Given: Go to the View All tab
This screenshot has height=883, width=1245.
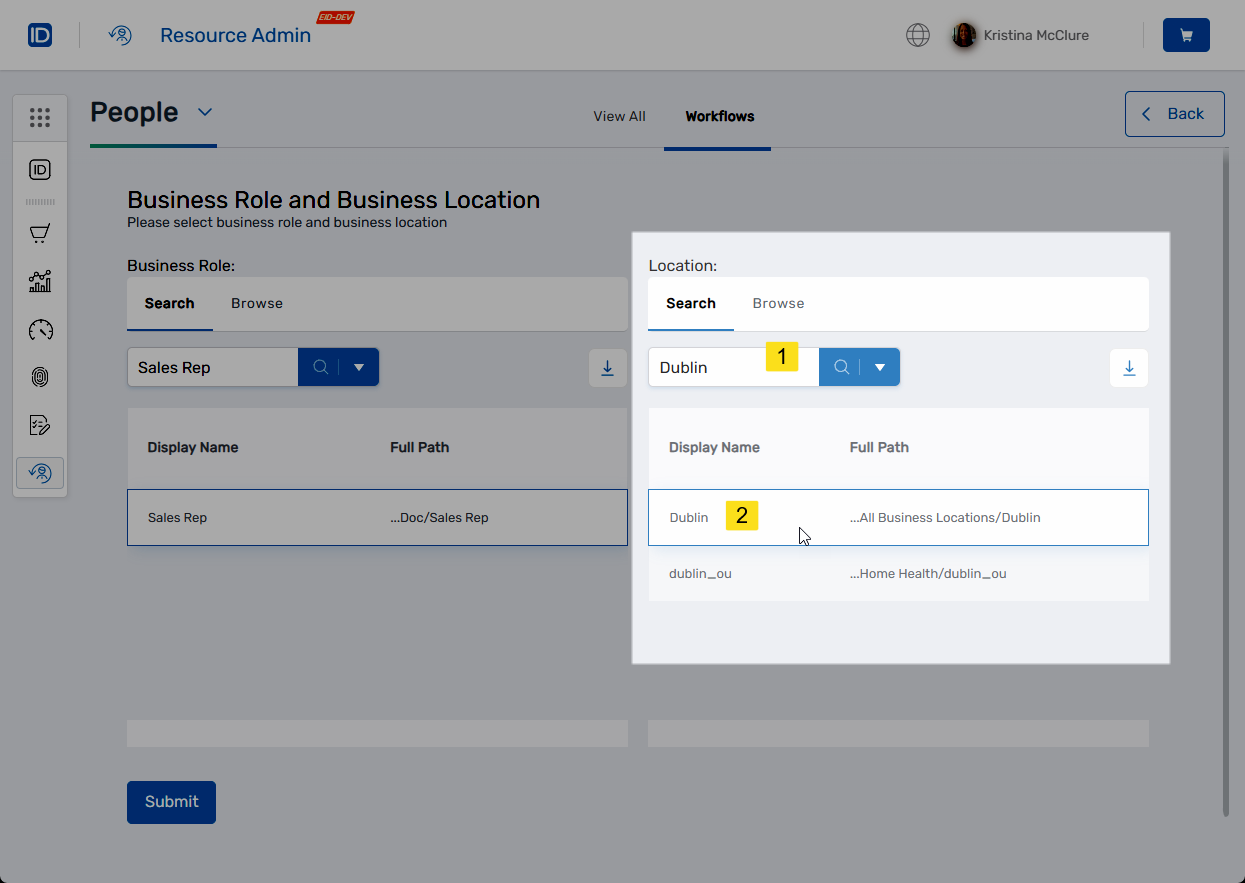Looking at the screenshot, I should click(619, 116).
